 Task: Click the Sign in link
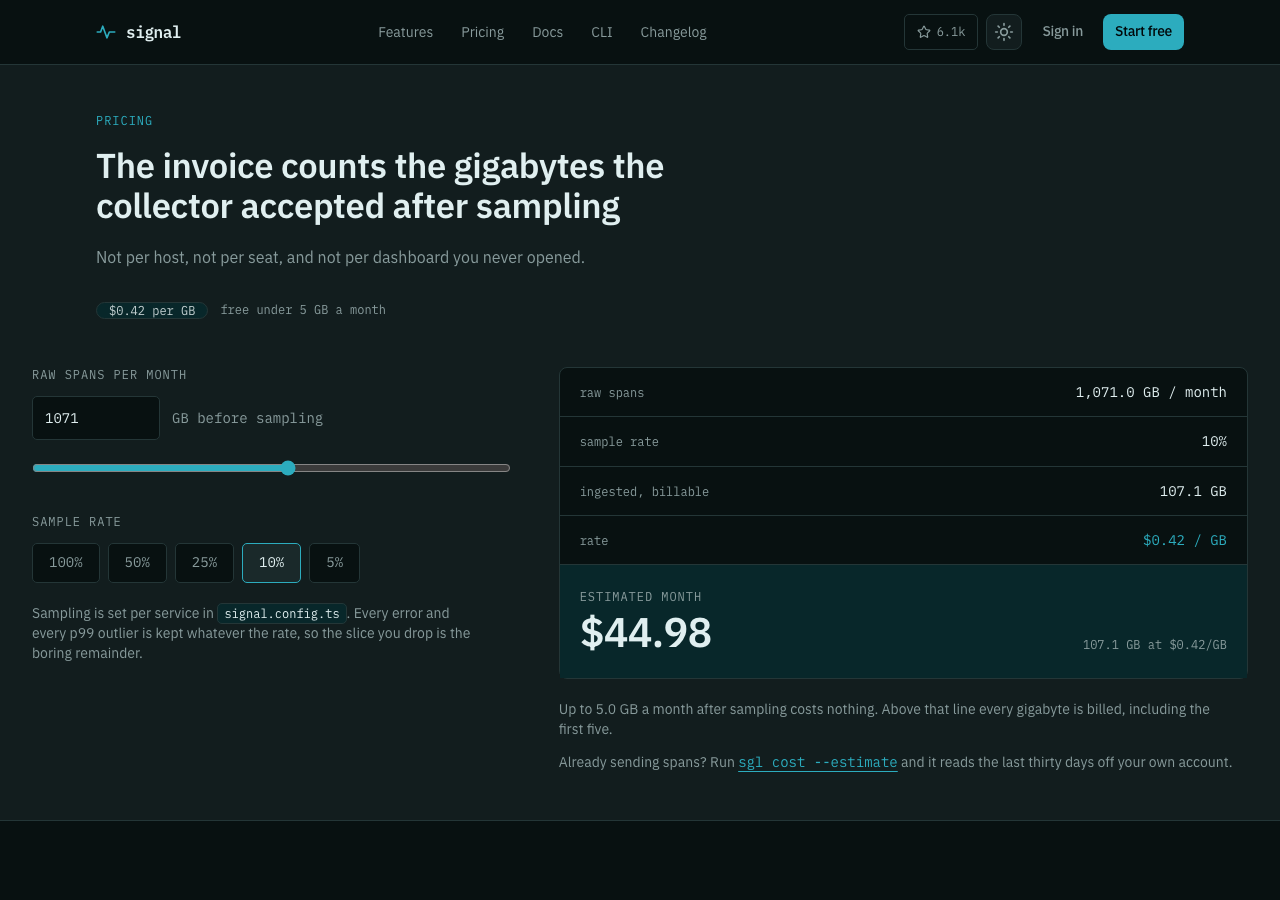click(x=1062, y=32)
